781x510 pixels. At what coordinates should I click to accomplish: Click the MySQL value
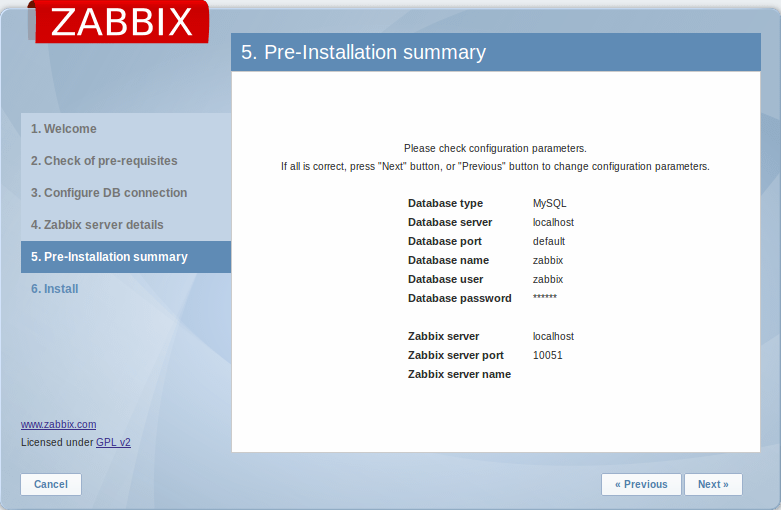pyautogui.click(x=549, y=203)
